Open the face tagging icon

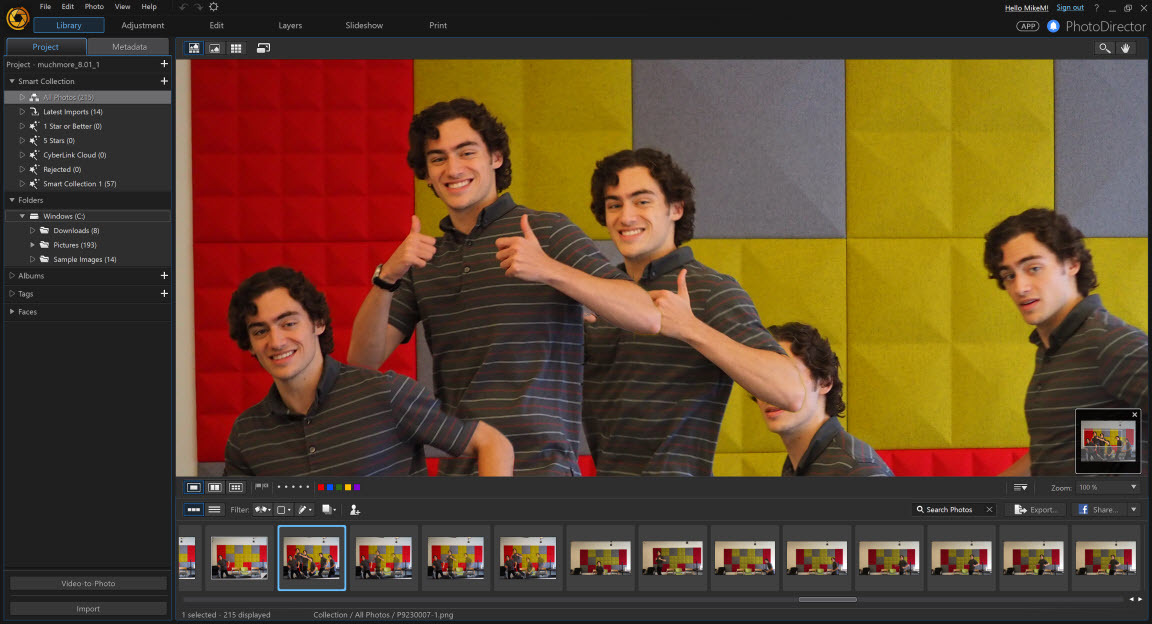click(354, 510)
